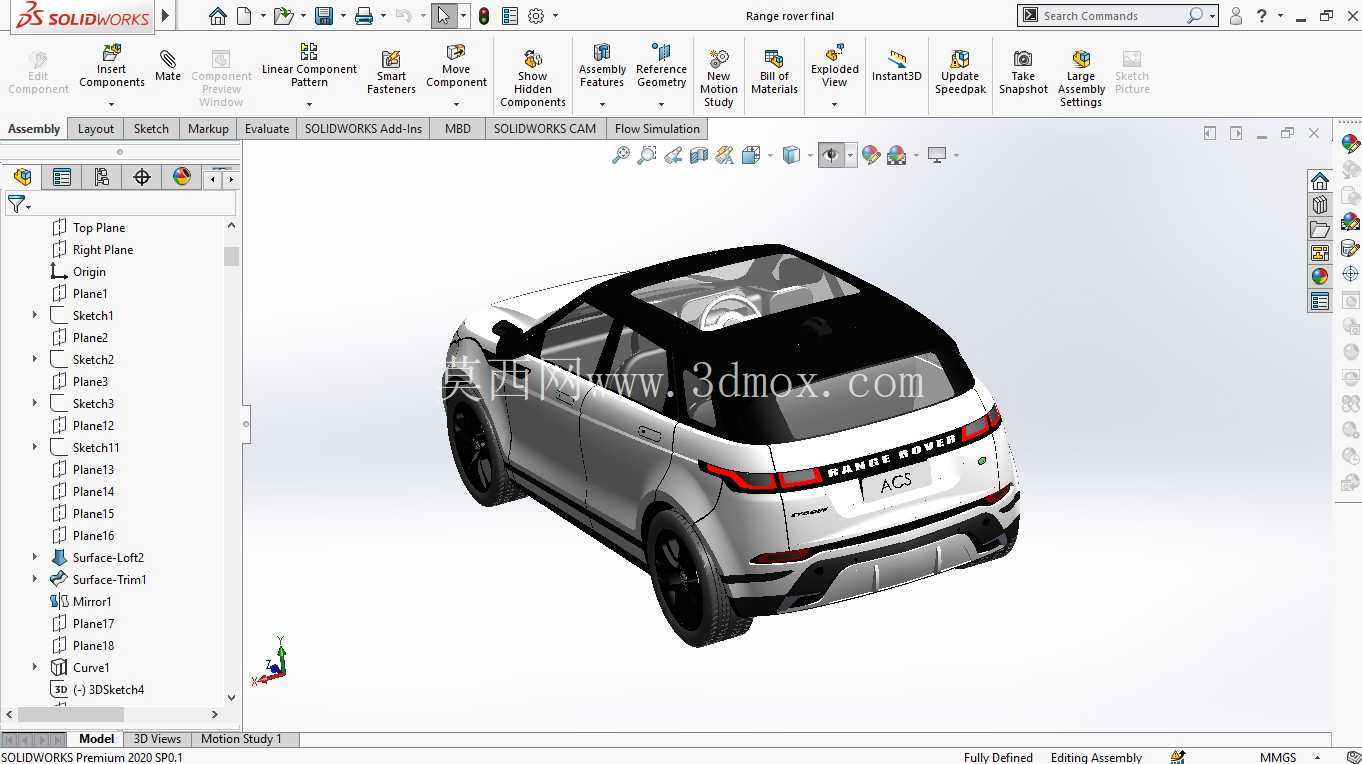Image resolution: width=1362 pixels, height=764 pixels.
Task: Open the Motion Study 1 tab
Action: coord(241,739)
